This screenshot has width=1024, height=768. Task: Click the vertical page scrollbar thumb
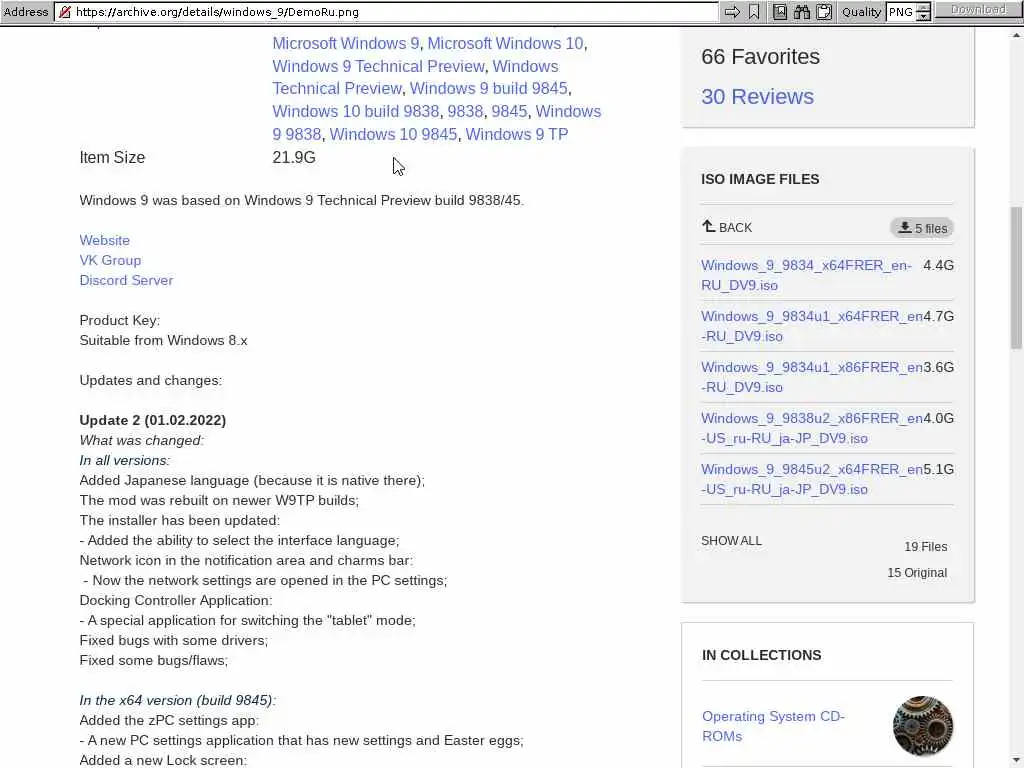point(1016,278)
